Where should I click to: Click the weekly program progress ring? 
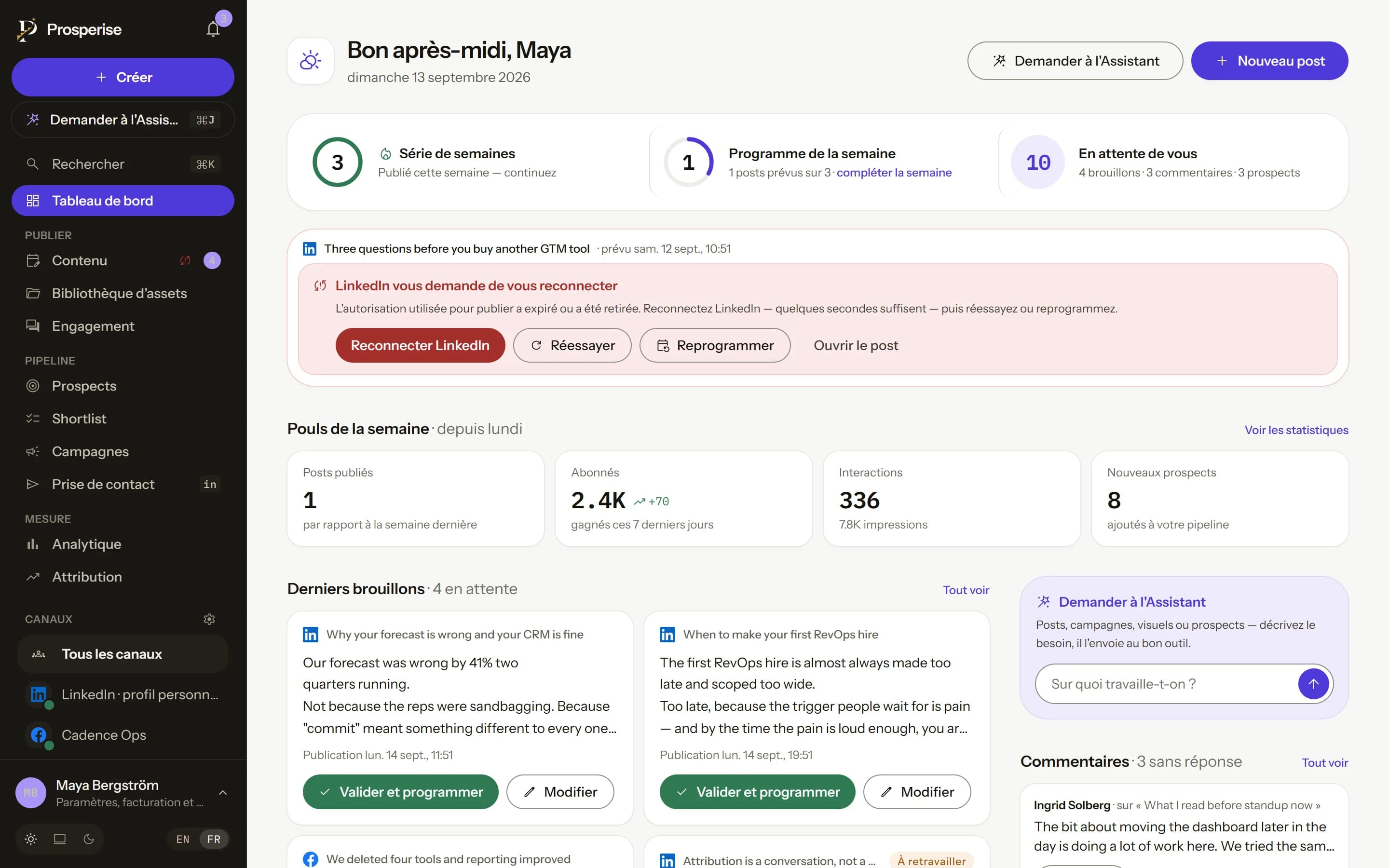[688, 162]
